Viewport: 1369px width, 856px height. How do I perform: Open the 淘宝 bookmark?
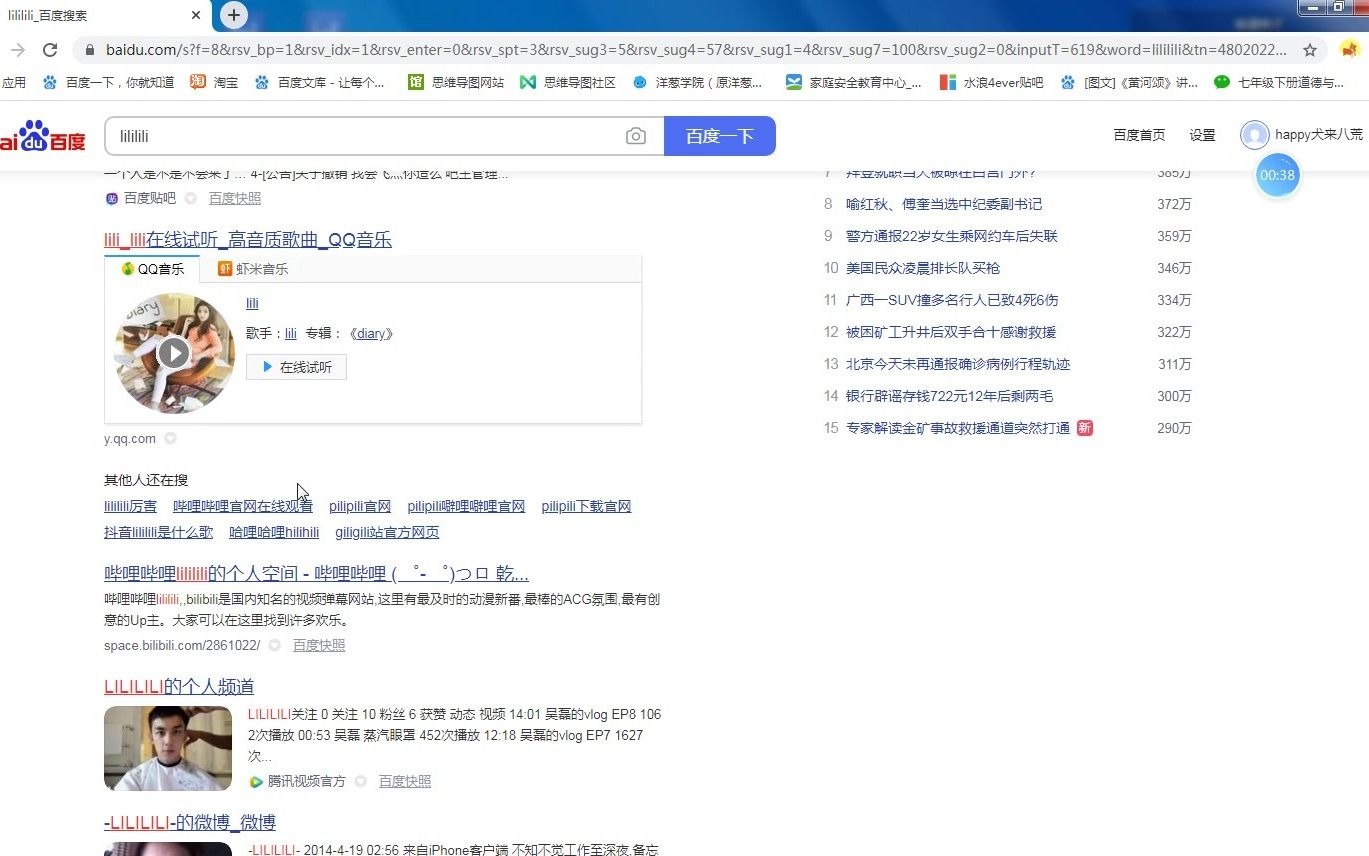pyautogui.click(x=214, y=82)
